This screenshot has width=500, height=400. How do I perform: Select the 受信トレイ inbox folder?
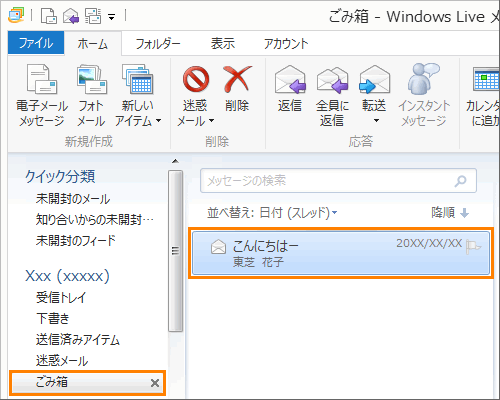61,297
